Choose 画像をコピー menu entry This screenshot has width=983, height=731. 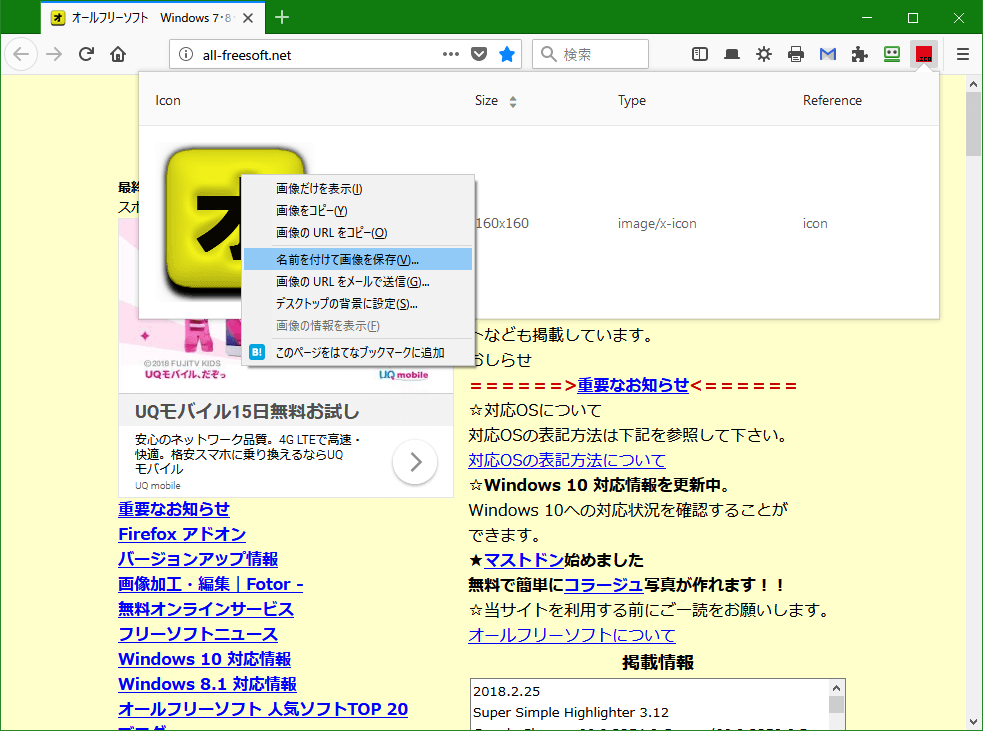tap(357, 211)
